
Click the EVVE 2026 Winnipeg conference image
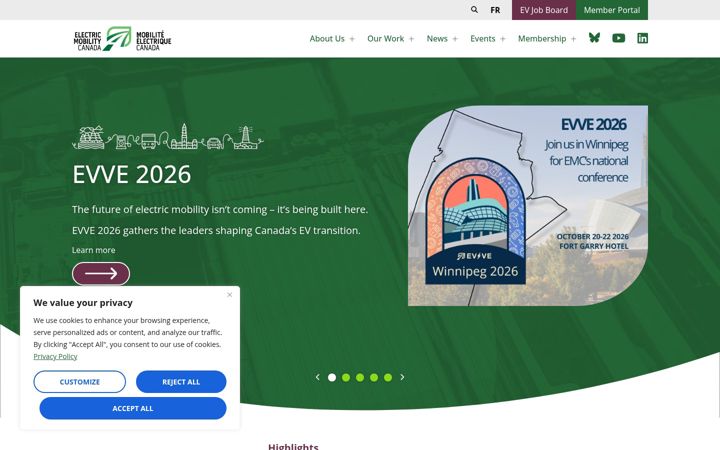[528, 206]
